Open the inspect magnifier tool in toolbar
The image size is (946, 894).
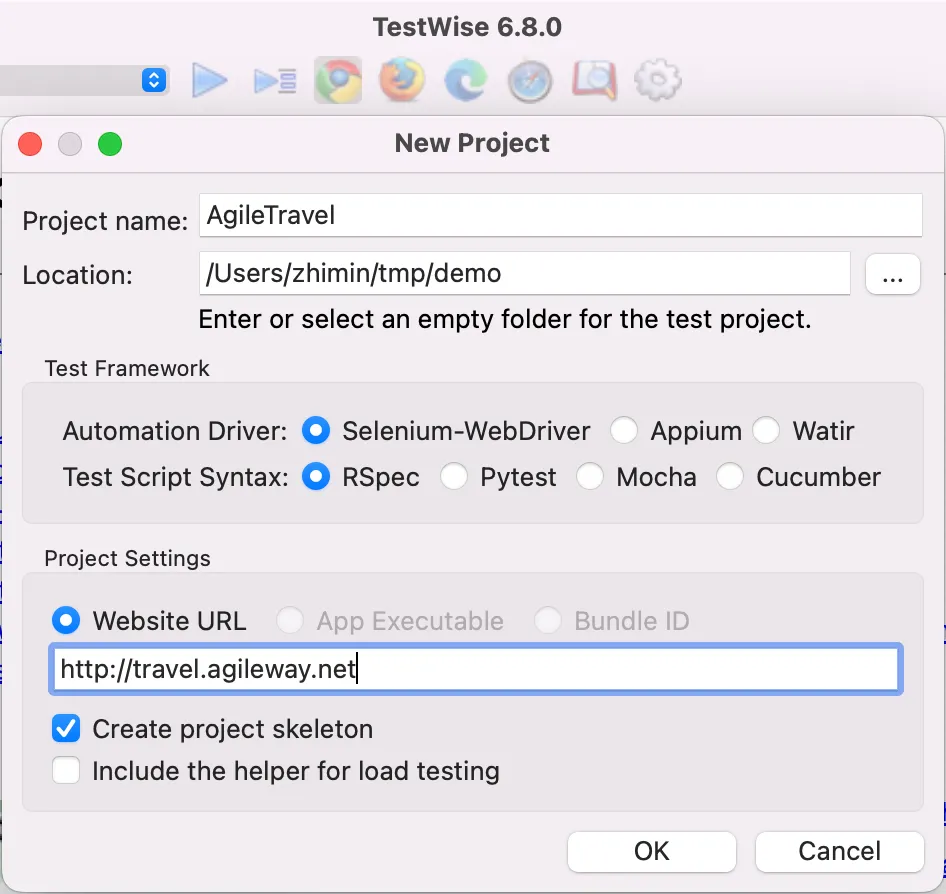(595, 80)
